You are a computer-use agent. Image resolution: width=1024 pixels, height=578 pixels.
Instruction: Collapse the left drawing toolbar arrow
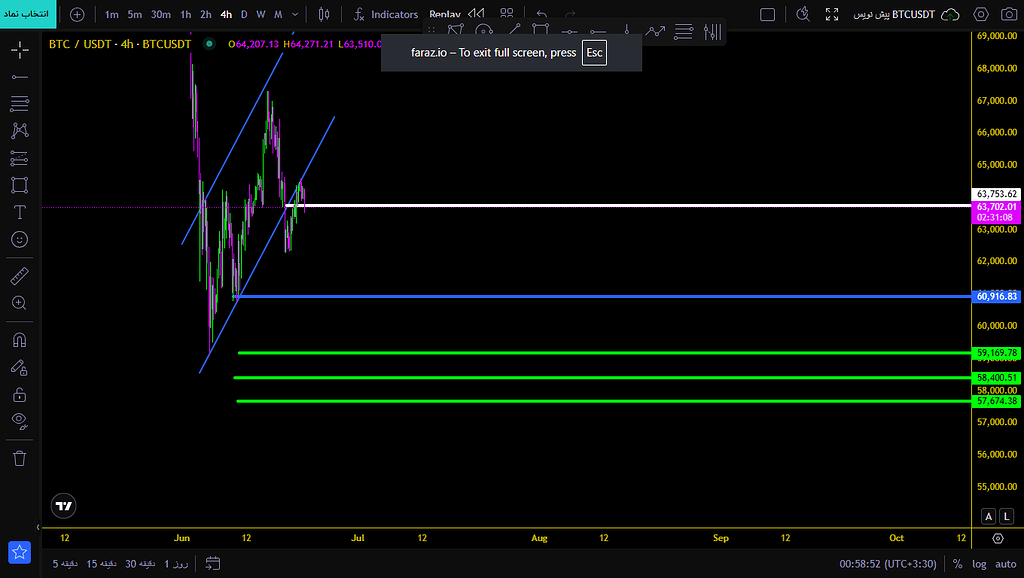pos(38,527)
